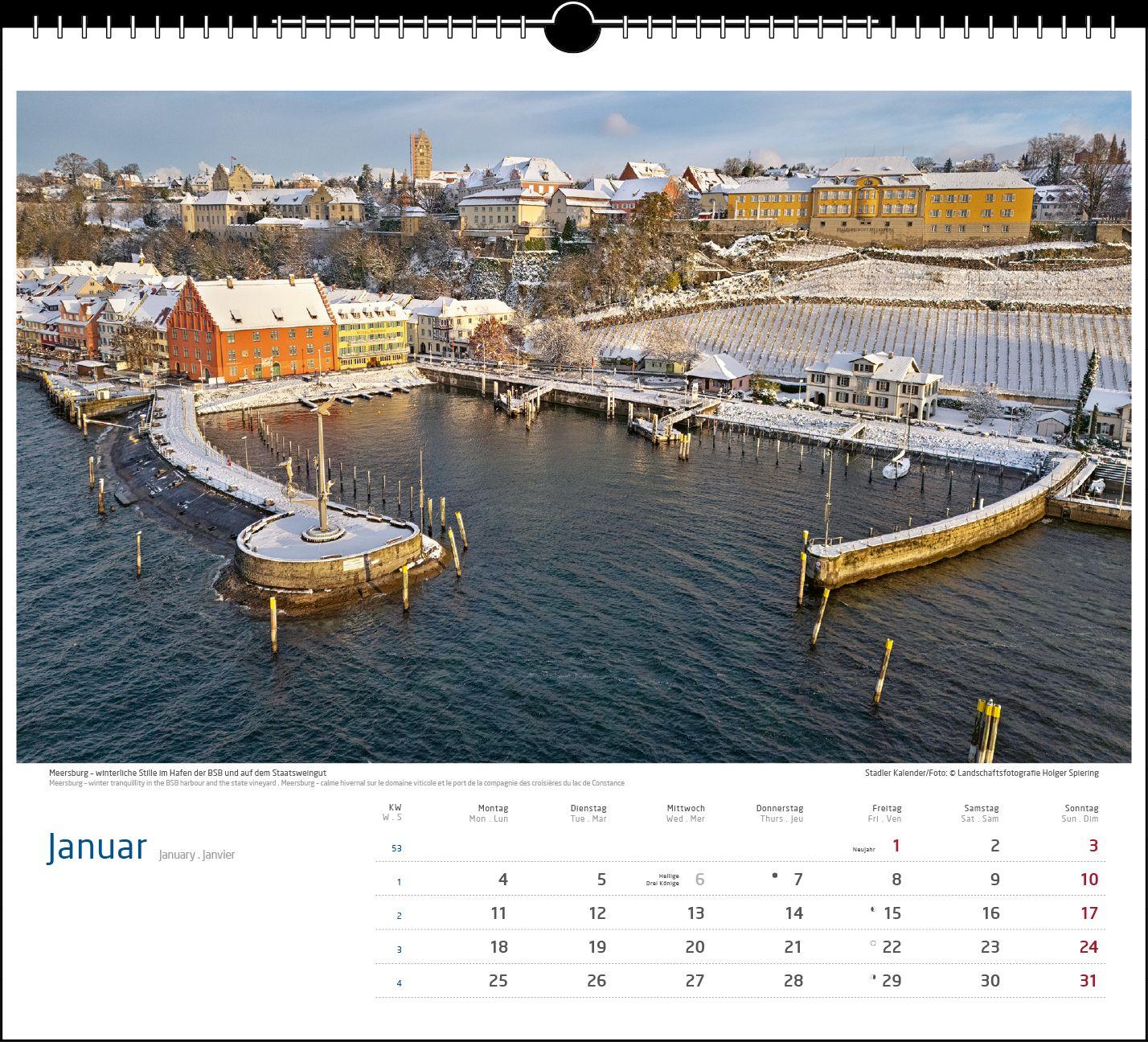Click the half moon symbol next to January 15
Screen dimensions: 1148x1042
(872, 908)
